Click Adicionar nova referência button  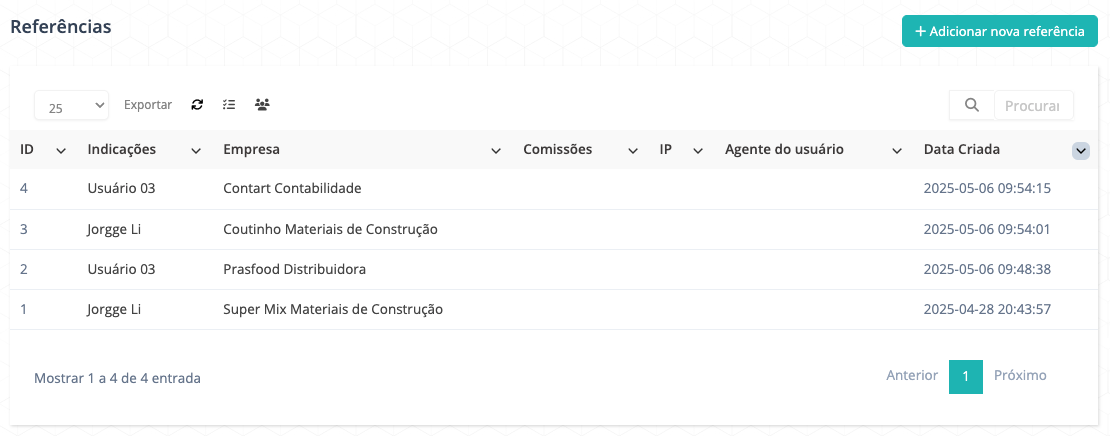(x=1000, y=32)
